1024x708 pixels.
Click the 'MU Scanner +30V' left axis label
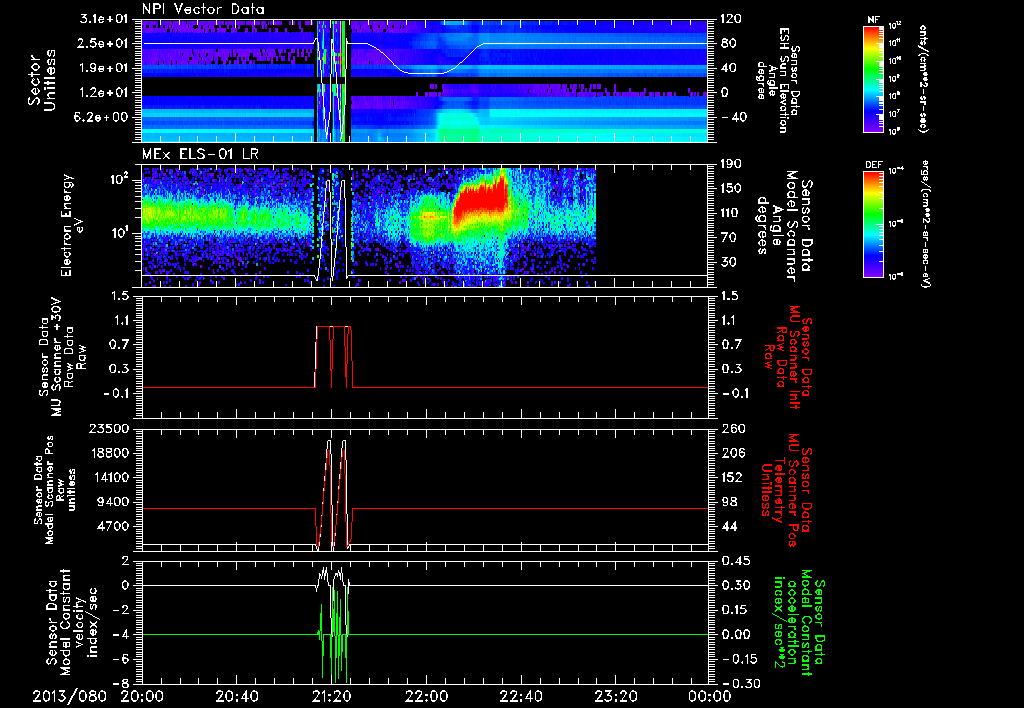[61, 357]
